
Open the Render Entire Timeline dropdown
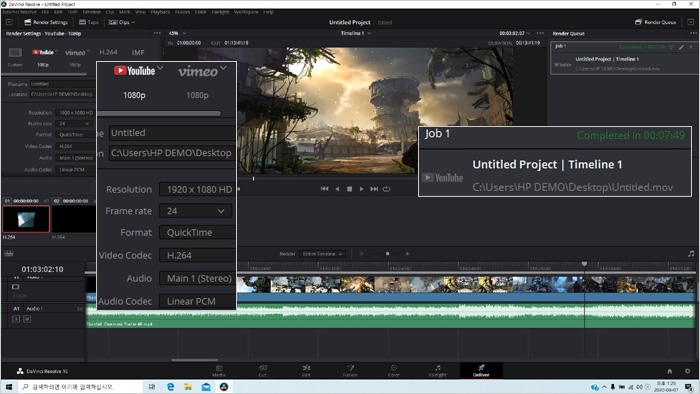322,253
